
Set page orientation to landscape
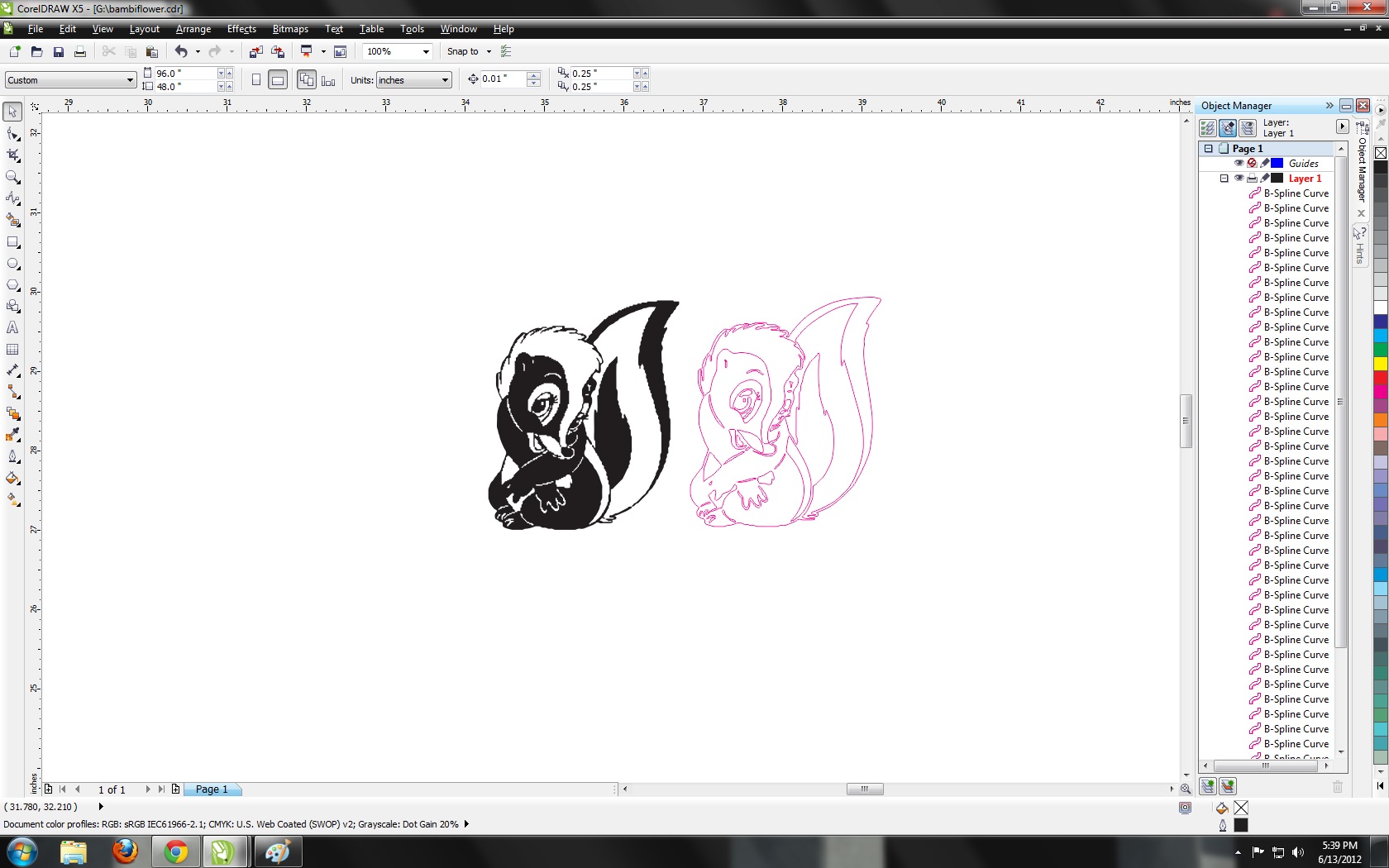tap(278, 80)
